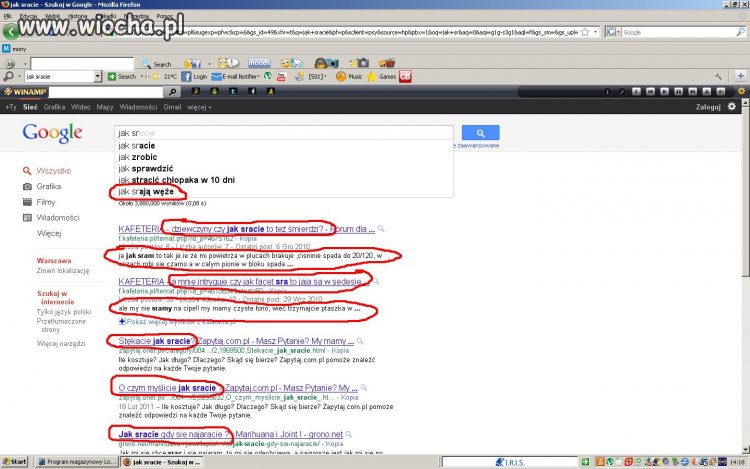Click the I.R.I.S. taskbar toolbar
The height and width of the screenshot is (469, 750).
coord(509,462)
